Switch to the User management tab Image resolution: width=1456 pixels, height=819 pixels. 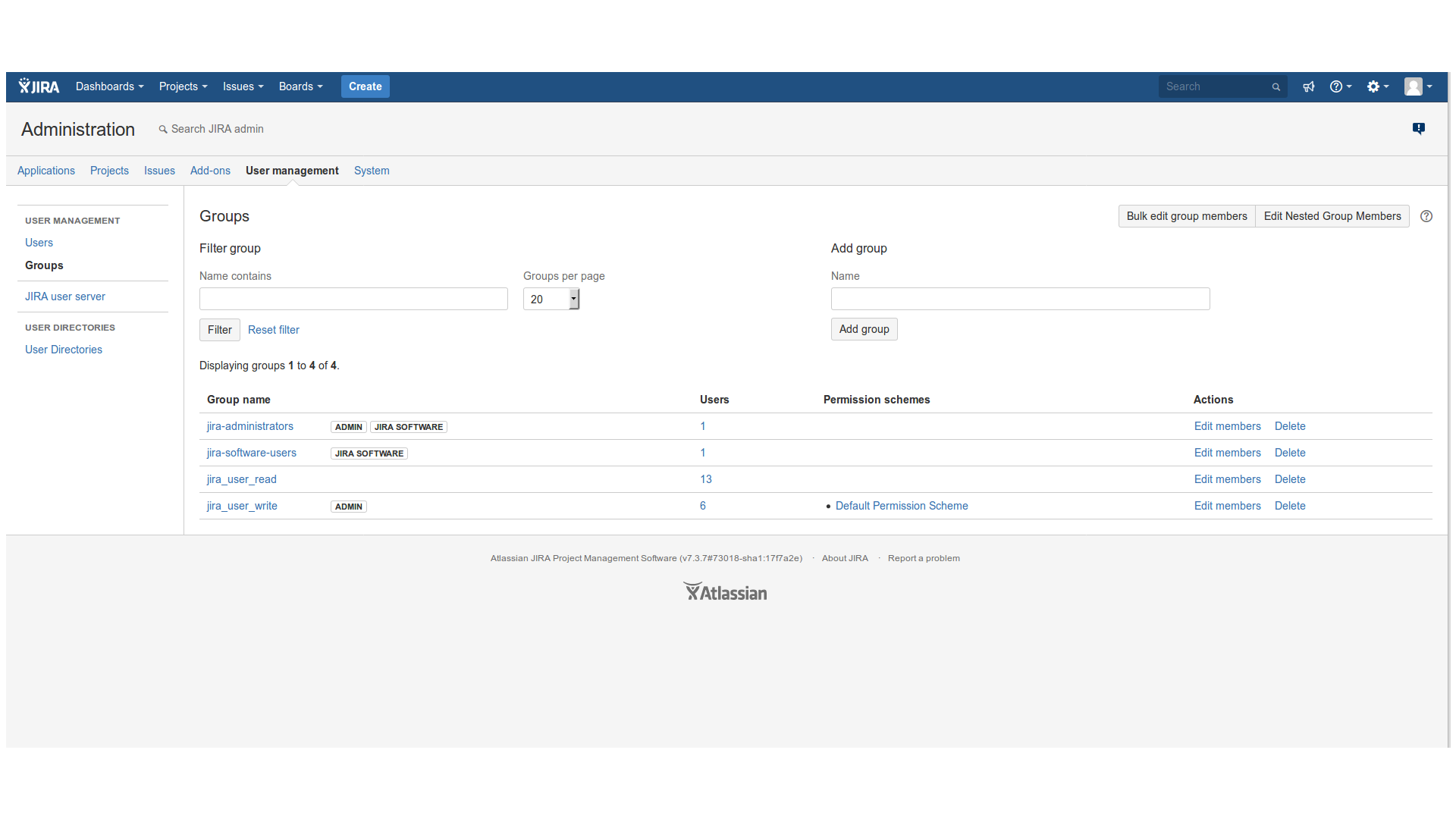(x=292, y=171)
